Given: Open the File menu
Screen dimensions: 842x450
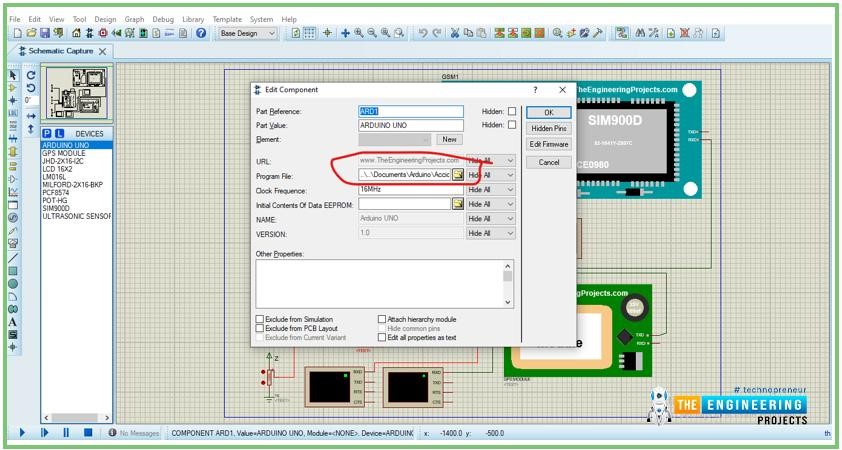Looking at the screenshot, I should (14, 19).
